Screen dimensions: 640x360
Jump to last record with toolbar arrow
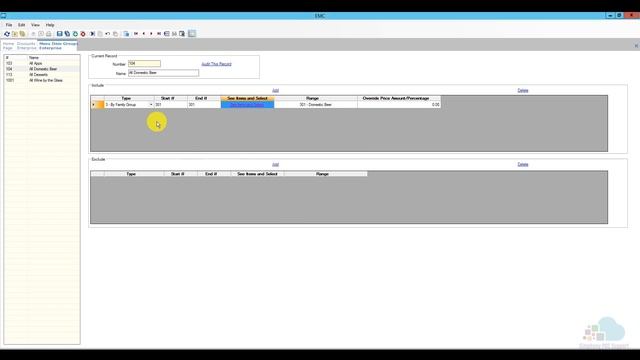[159, 34]
